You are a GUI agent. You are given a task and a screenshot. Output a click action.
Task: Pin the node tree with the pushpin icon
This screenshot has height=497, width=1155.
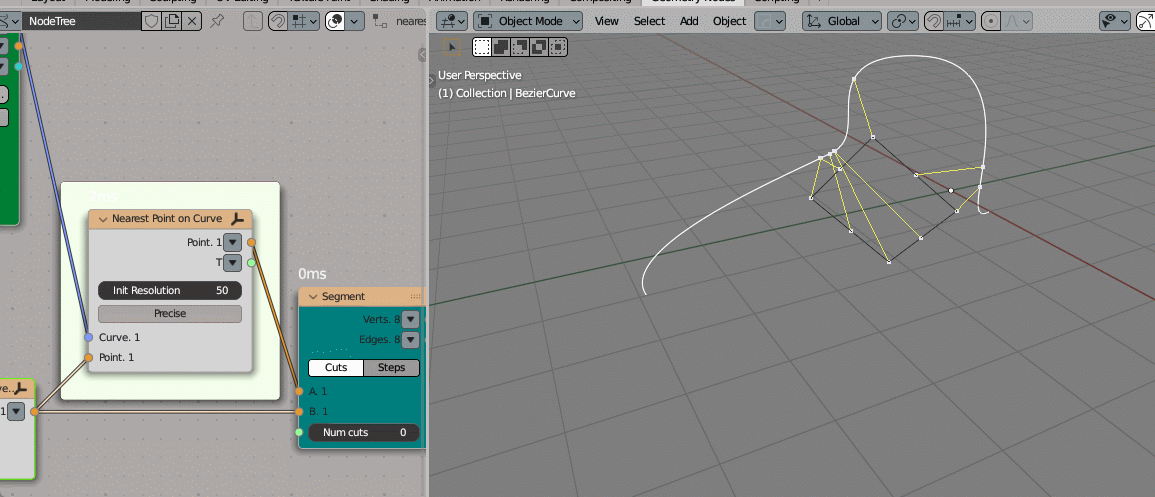(217, 20)
